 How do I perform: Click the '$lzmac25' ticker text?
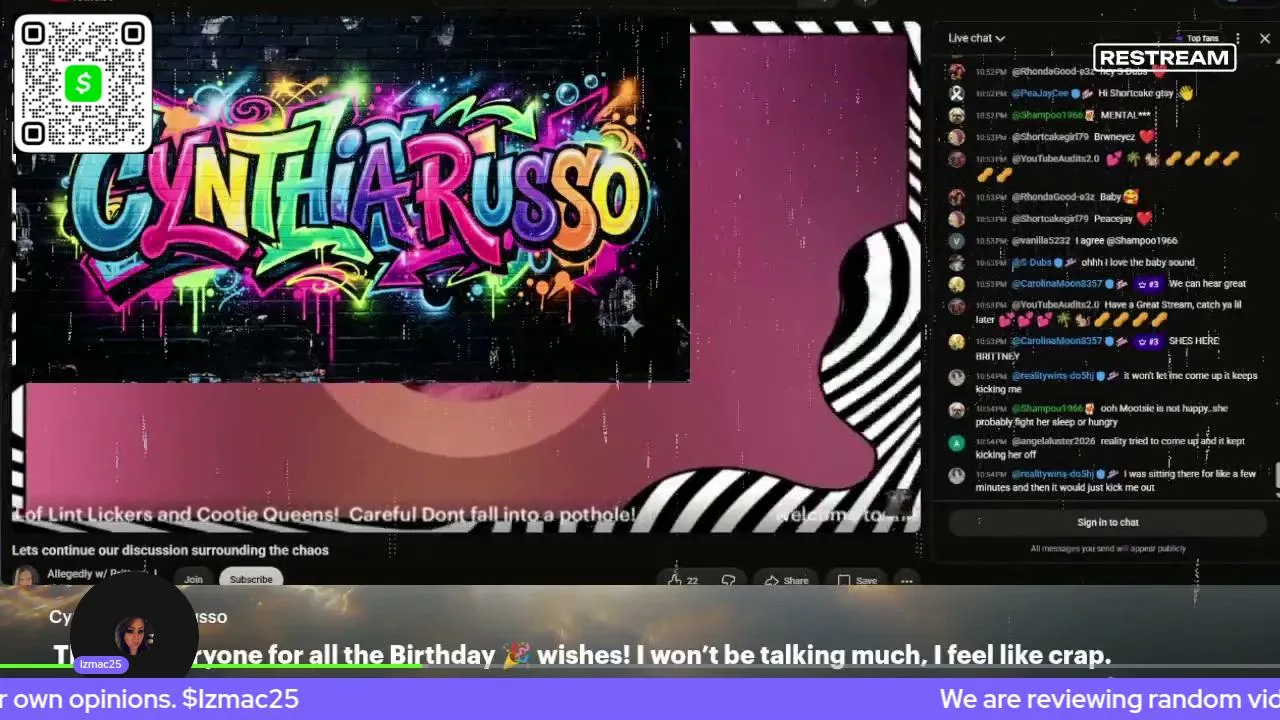tap(240, 699)
